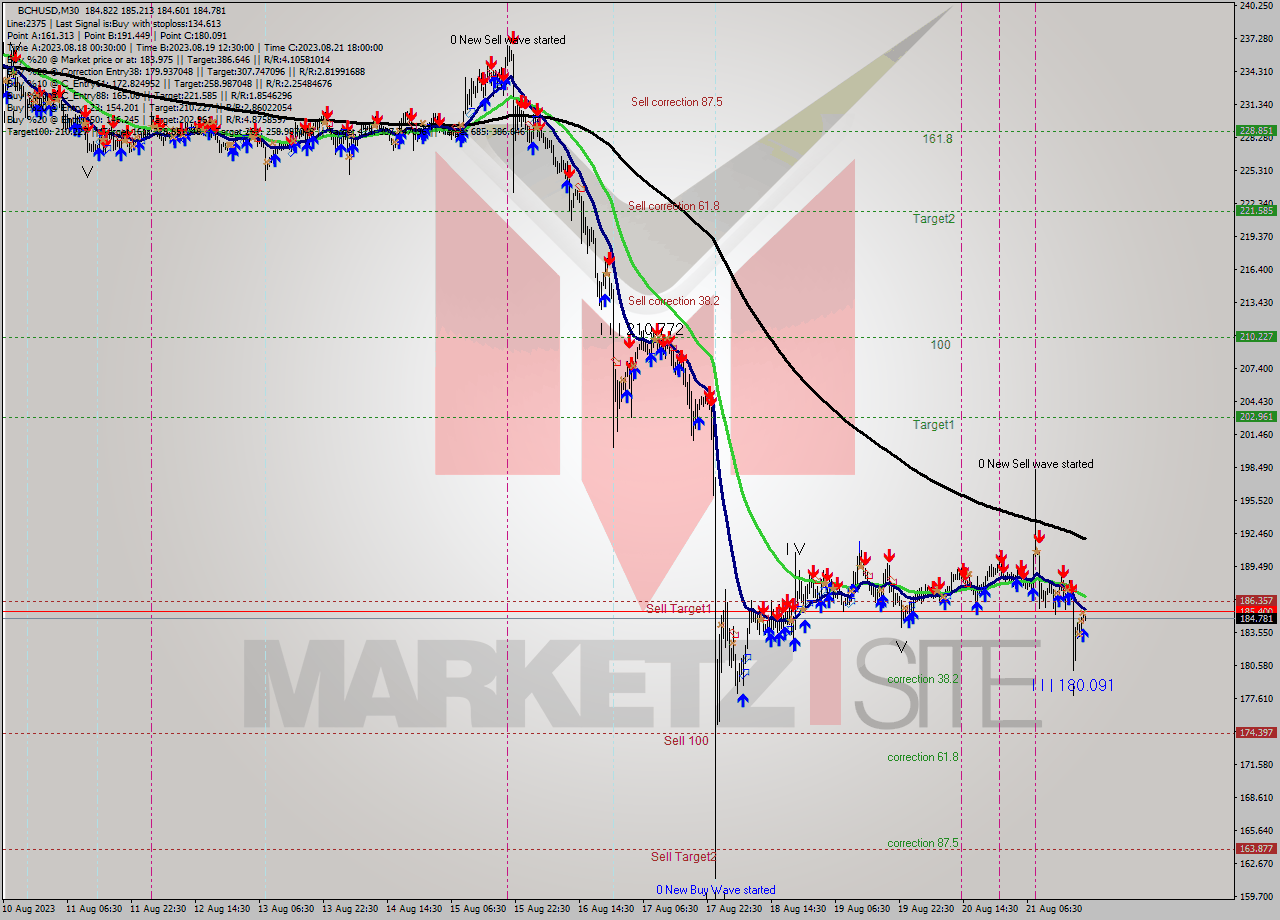This screenshot has width=1280, height=920.
Task: Click the '17 Aug 22:30' time label
Action: coord(734,909)
